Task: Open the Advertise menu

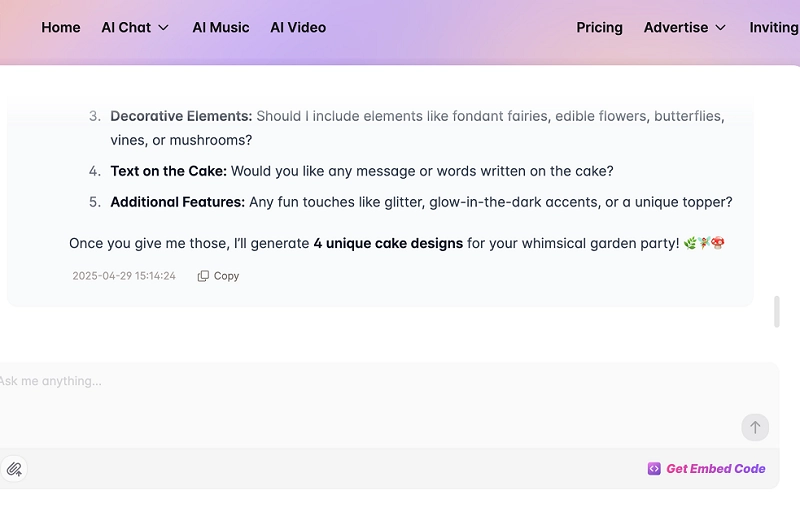Action: click(x=676, y=28)
